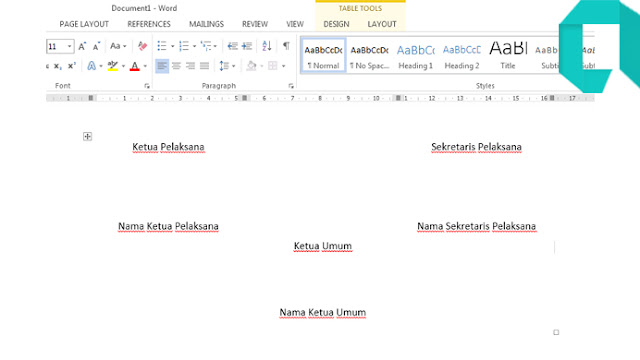This screenshot has width=640, height=360.
Task: Expand bullet list style options
Action: [172, 46]
